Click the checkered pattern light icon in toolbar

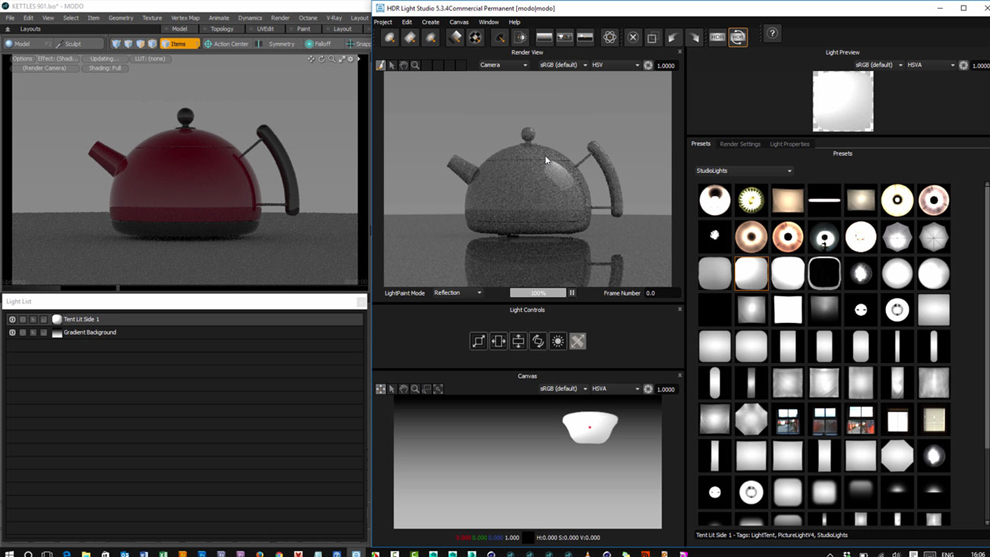click(x=475, y=38)
